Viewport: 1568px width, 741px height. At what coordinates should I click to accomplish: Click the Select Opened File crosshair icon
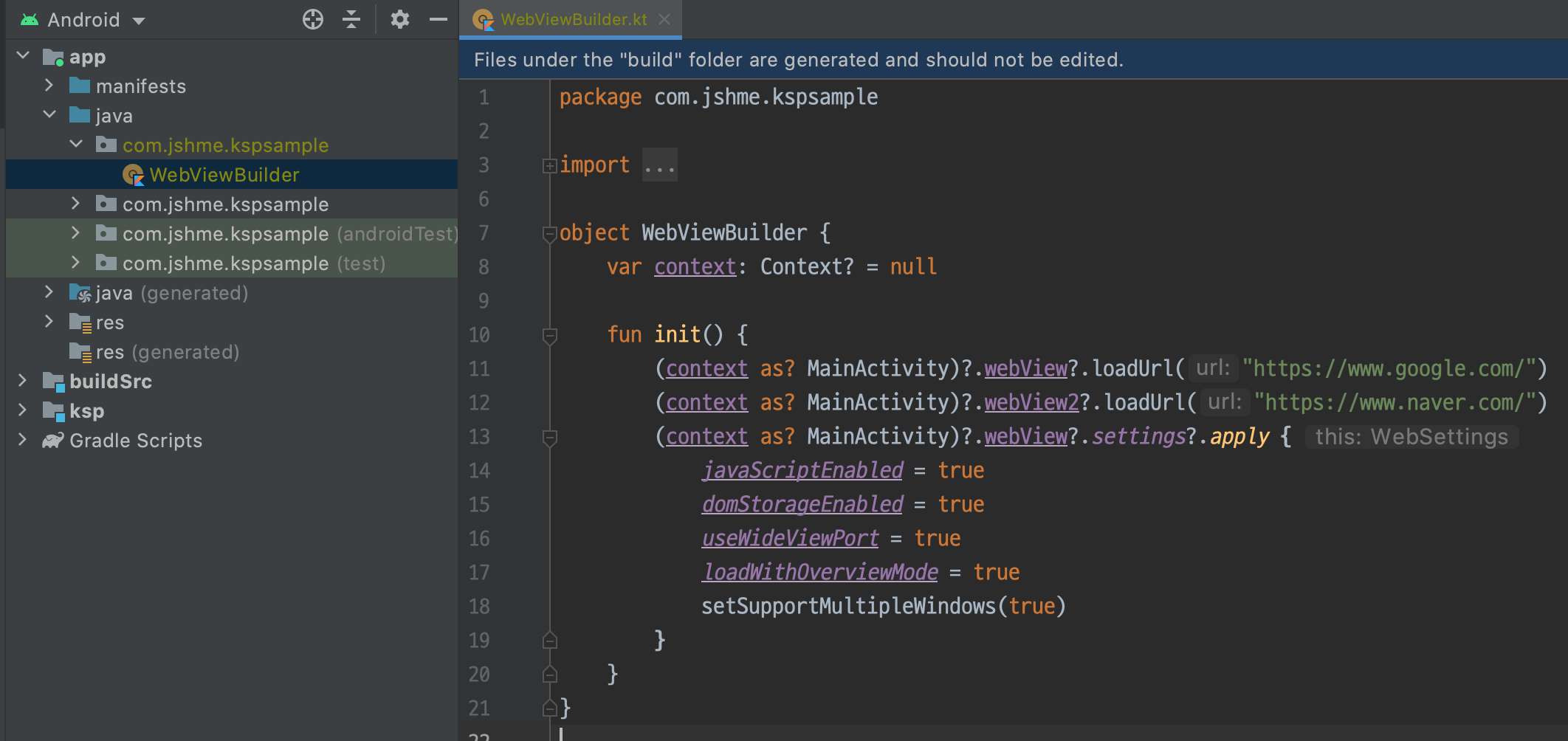pos(313,19)
